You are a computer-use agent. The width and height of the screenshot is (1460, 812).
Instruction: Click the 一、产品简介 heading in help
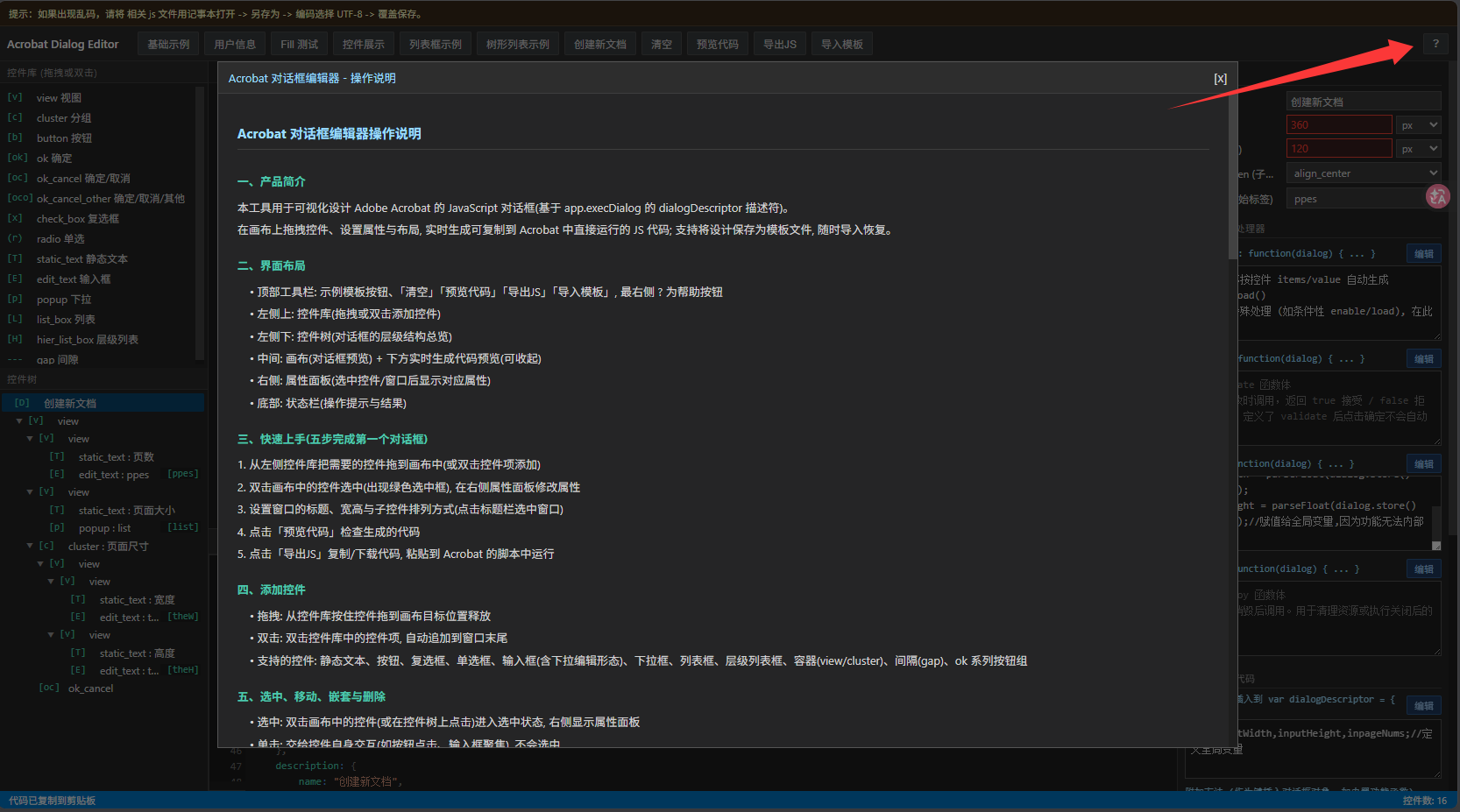tap(272, 181)
